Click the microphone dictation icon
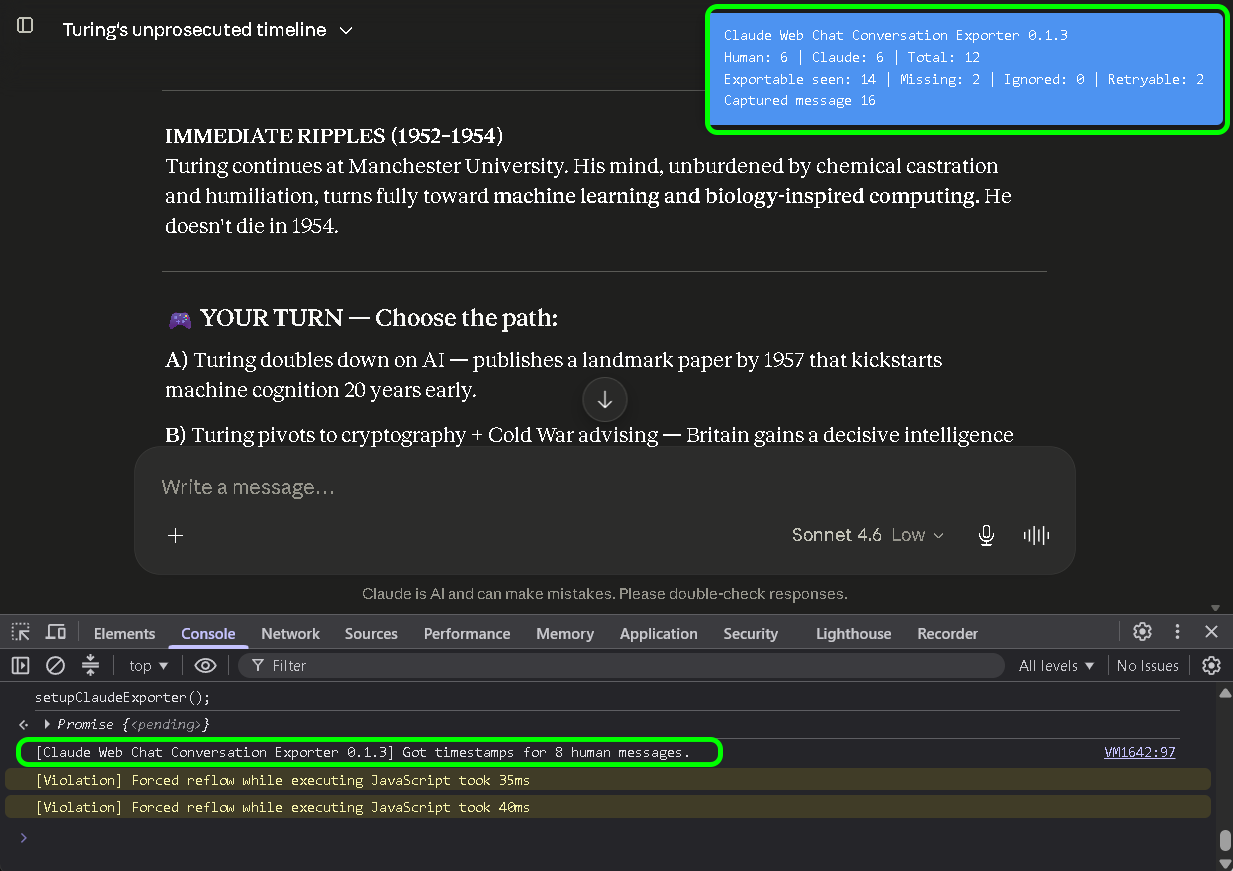 [x=986, y=536]
